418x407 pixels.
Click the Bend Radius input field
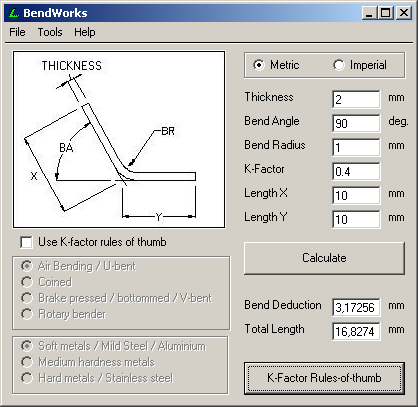[356, 147]
